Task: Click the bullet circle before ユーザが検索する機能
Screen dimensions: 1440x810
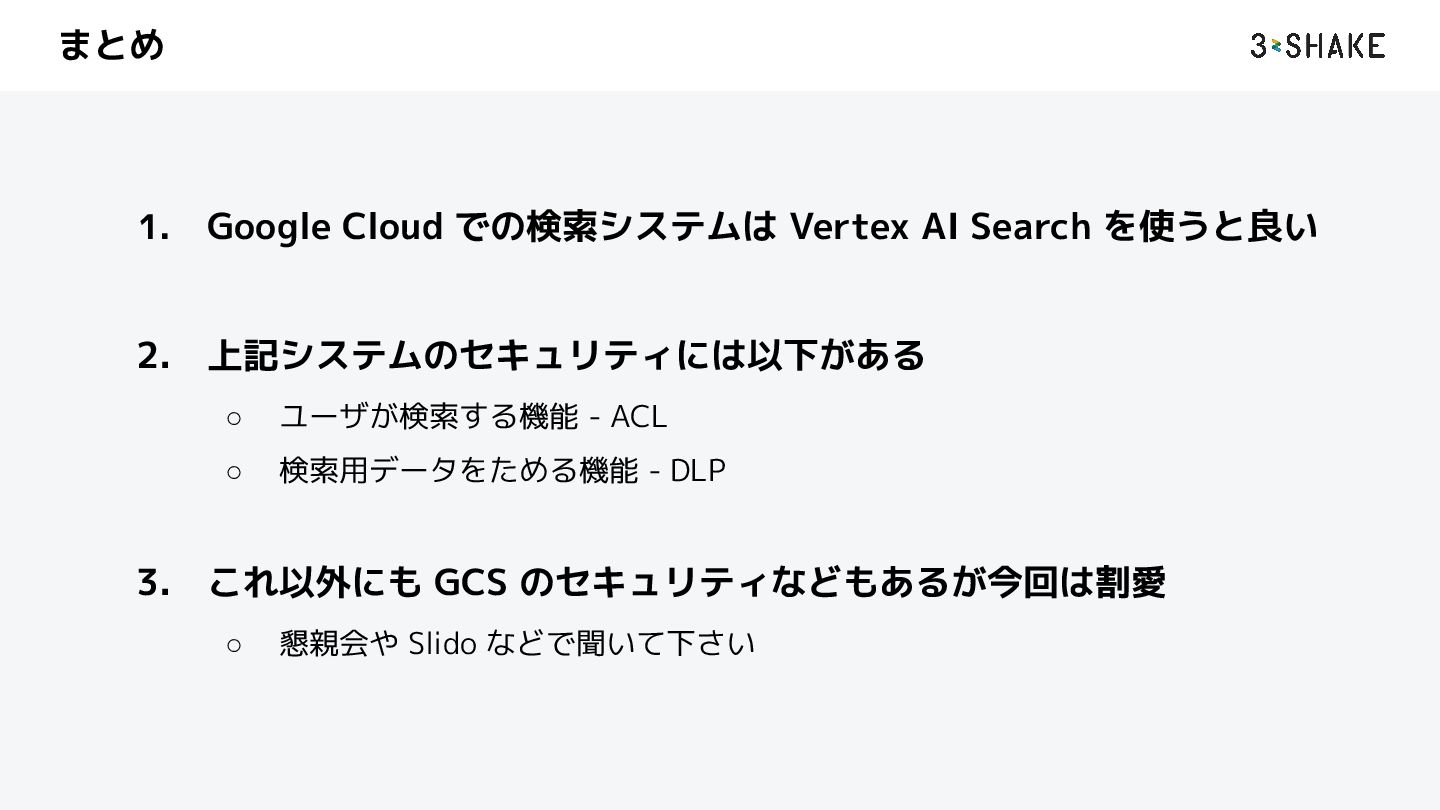Action: 234,418
